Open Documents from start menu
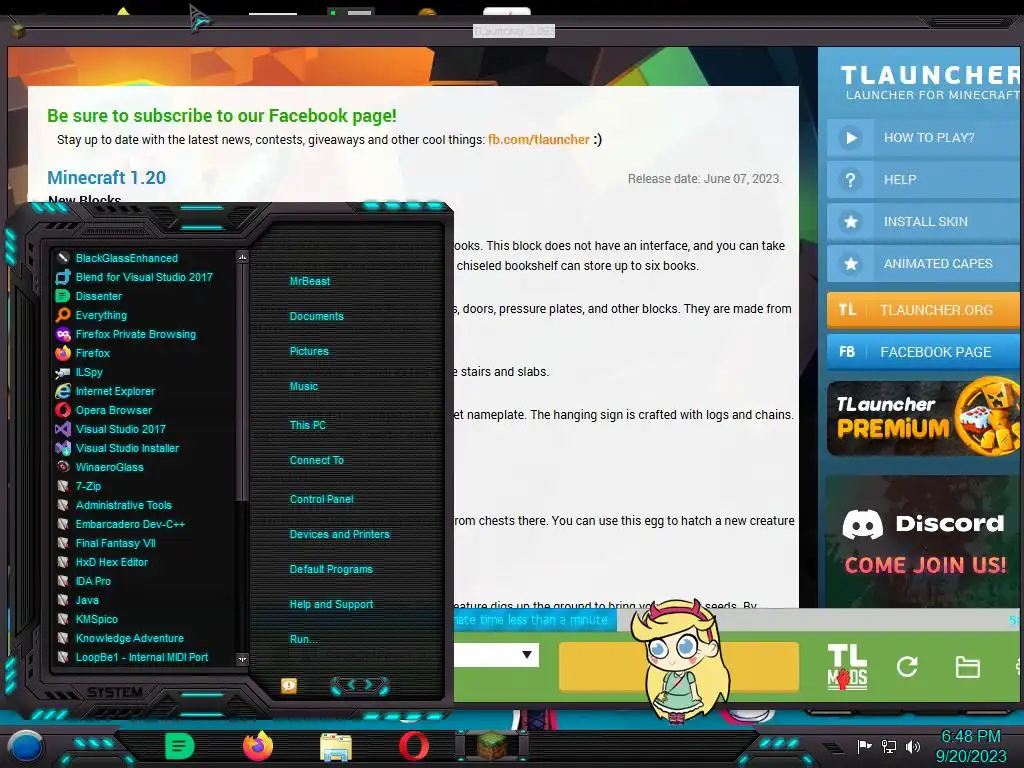 click(x=316, y=316)
